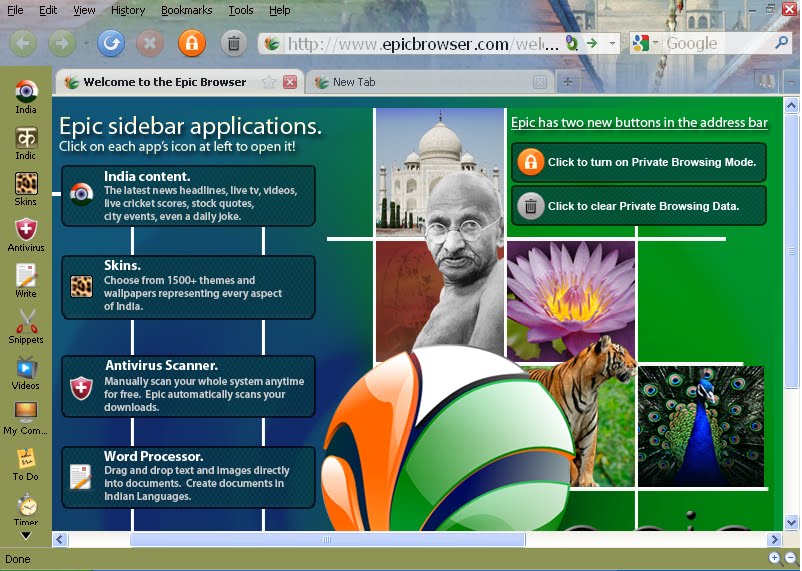Go back using the back arrow
This screenshot has height=571, width=802.
23,43
